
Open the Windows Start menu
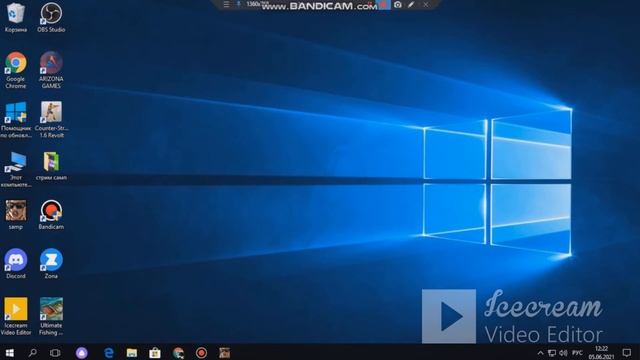click(9, 353)
